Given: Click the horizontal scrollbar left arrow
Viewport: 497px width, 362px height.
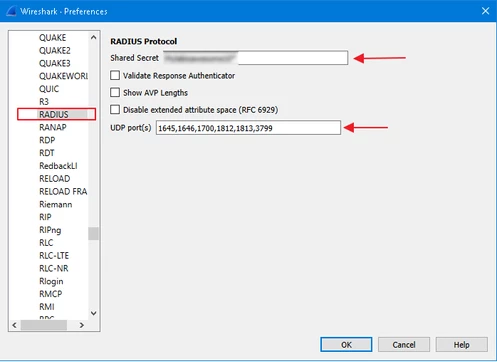Looking at the screenshot, I should [x=14, y=325].
